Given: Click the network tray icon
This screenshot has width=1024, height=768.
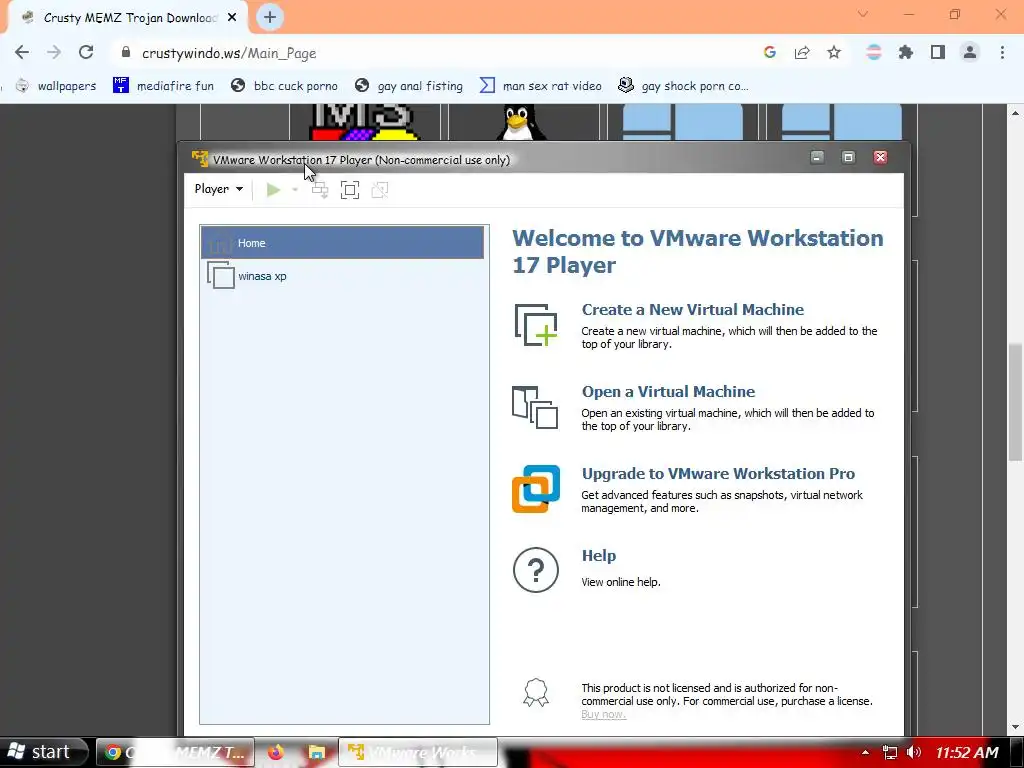Looking at the screenshot, I should [889, 752].
